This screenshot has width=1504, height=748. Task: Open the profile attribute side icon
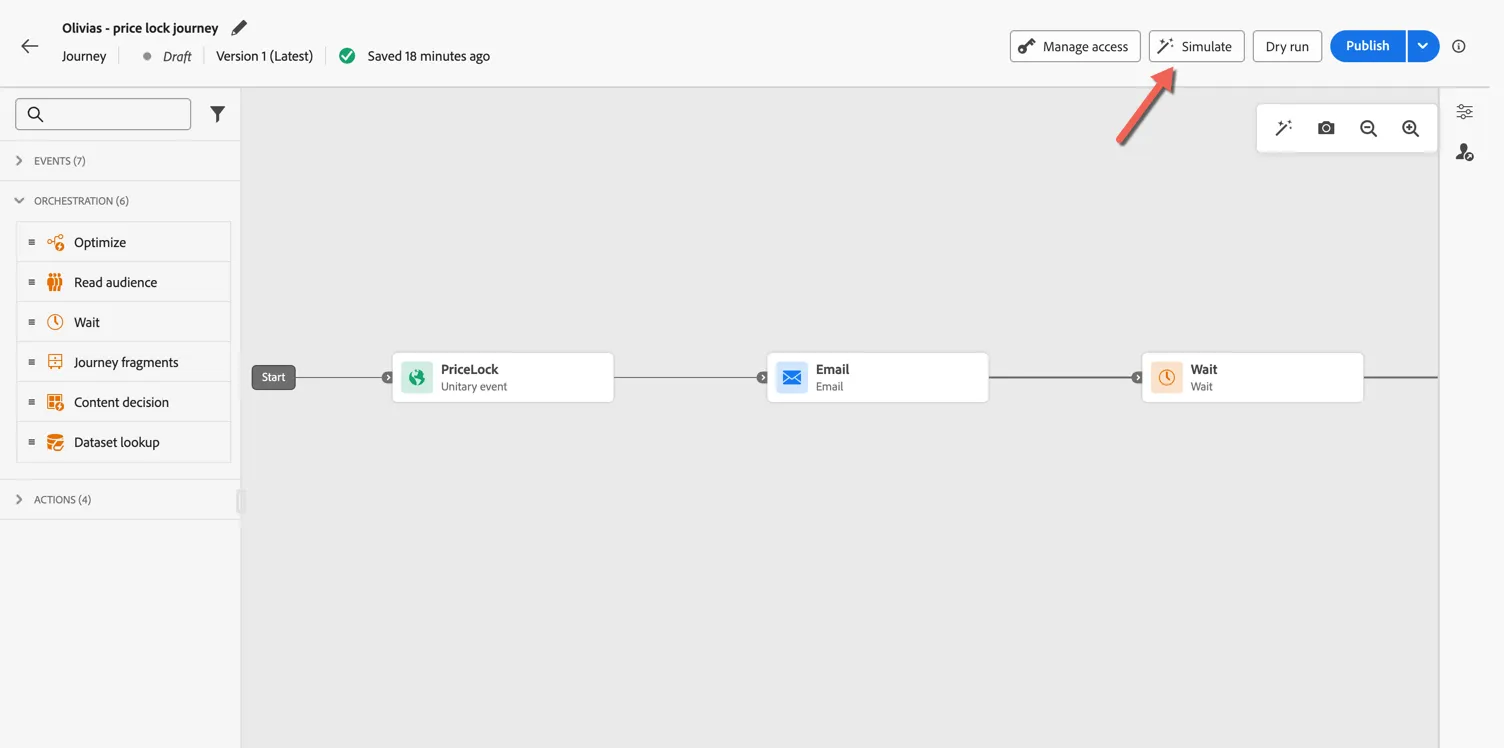click(1464, 152)
